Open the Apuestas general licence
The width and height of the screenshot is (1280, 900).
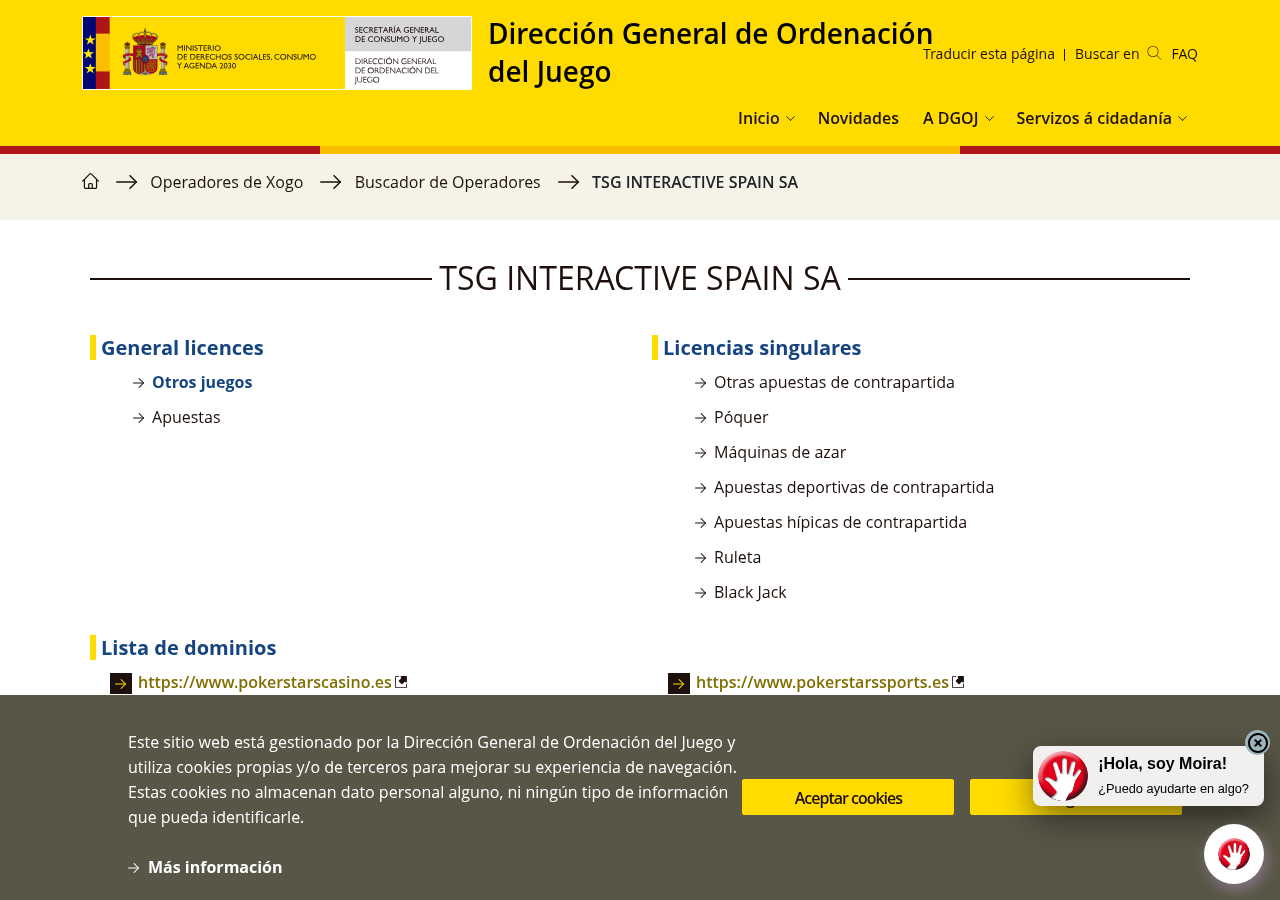(x=186, y=417)
